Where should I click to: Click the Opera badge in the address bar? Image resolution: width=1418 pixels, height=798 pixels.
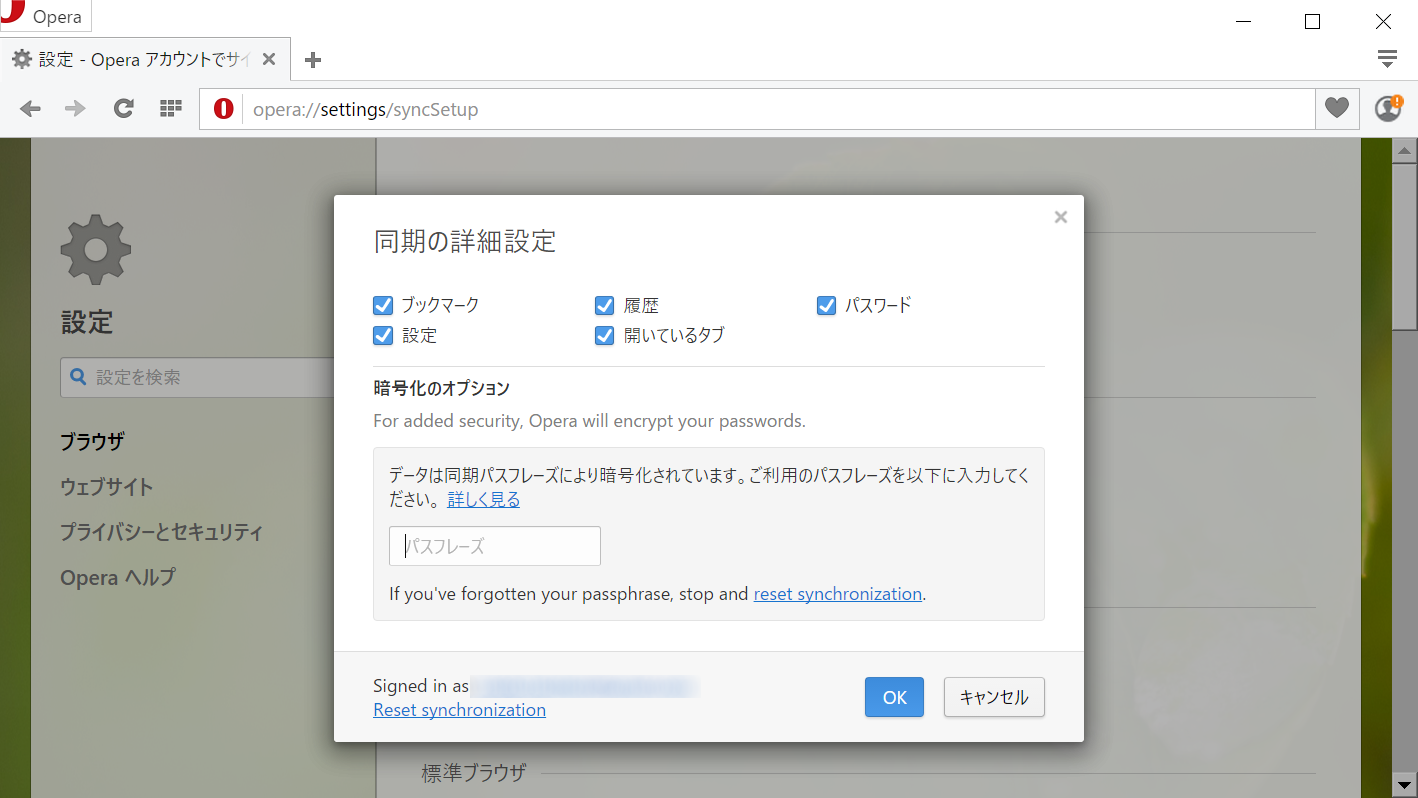(x=222, y=108)
